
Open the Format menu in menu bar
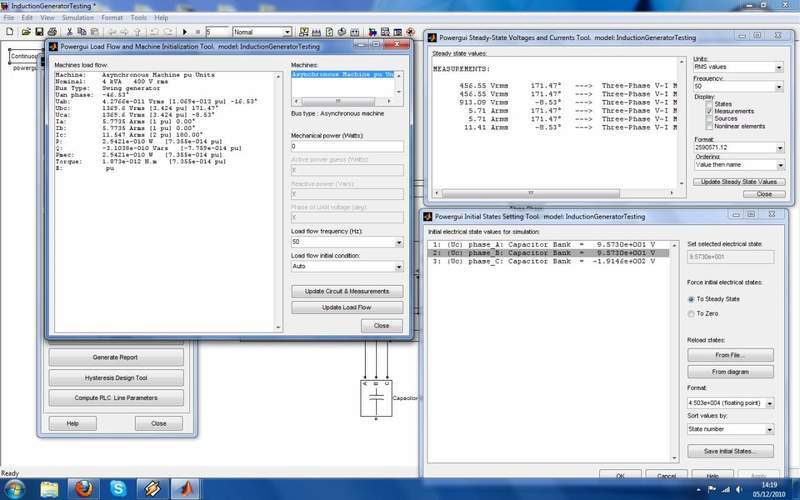[x=112, y=17]
